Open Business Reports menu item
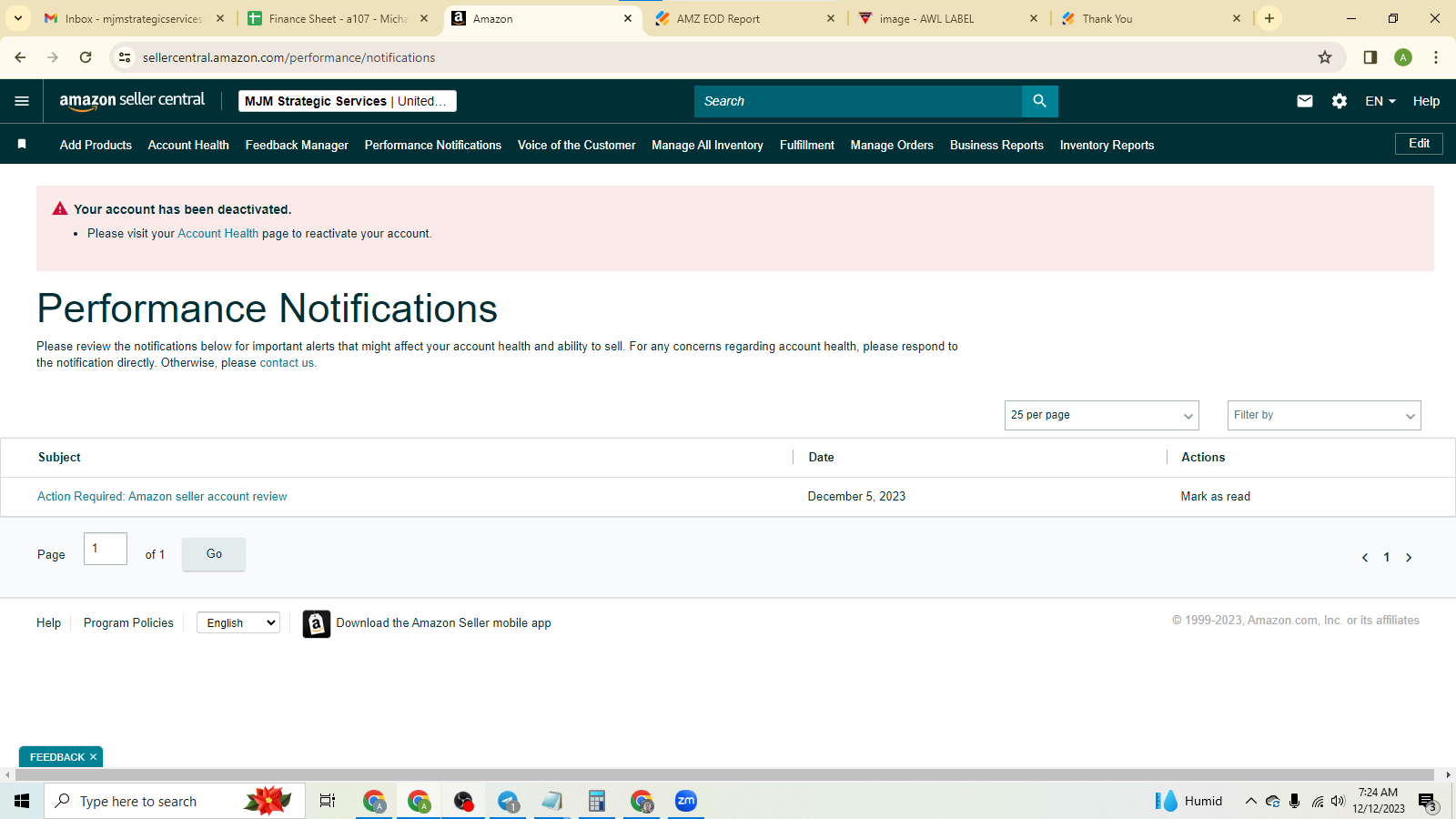 tap(996, 145)
